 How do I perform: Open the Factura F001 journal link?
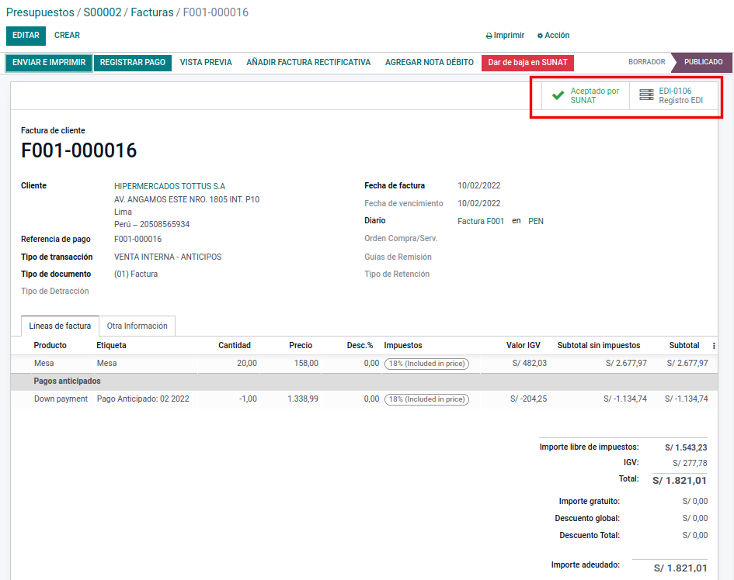481,221
